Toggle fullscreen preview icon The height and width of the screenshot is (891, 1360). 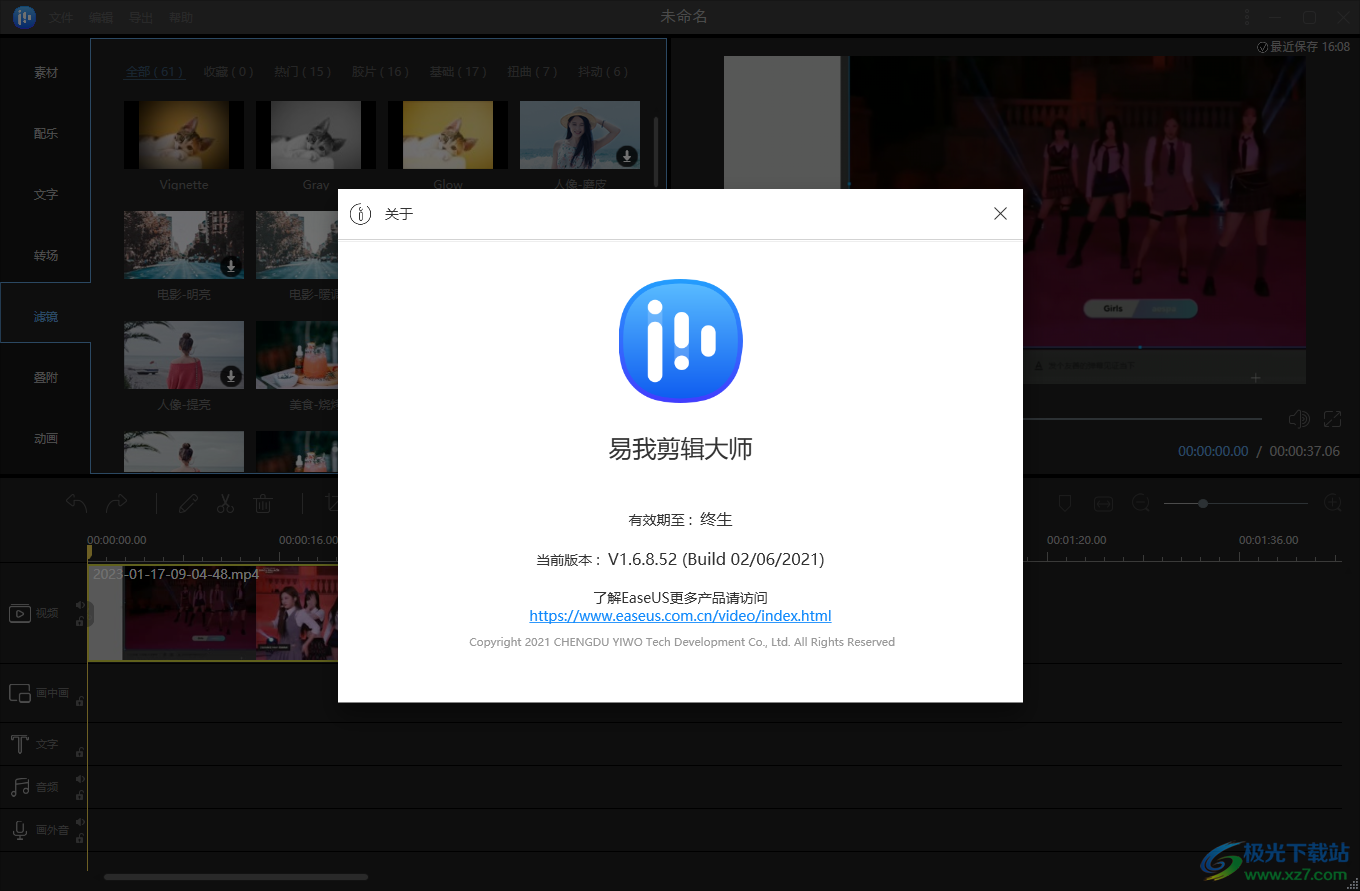point(1332,419)
